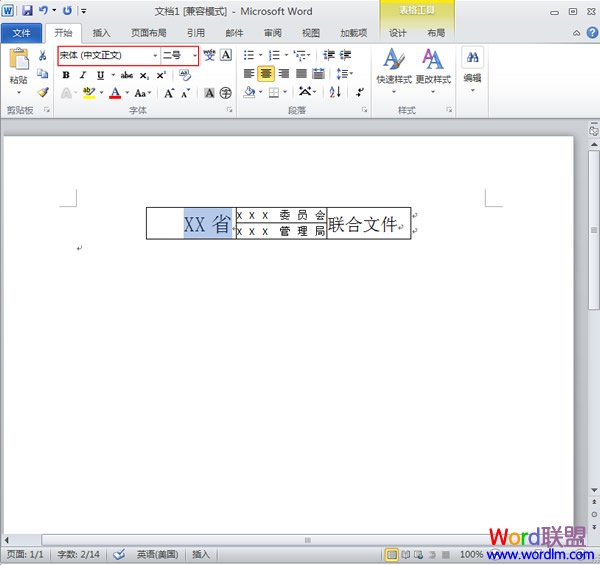Screen dimensions: 600x565
Task: Switch to the 引用 References tab
Action: click(196, 33)
